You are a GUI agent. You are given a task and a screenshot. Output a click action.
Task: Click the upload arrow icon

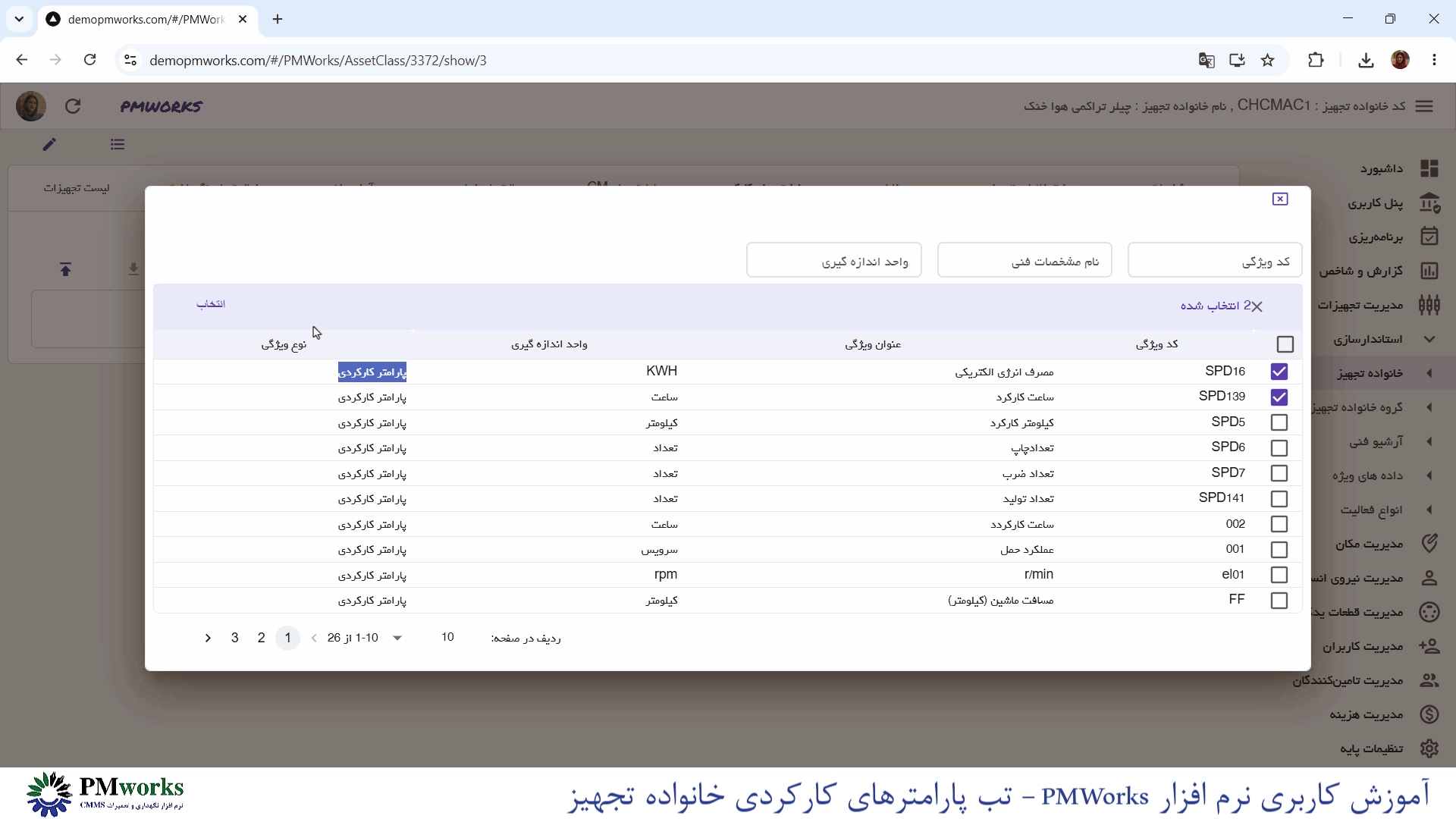pyautogui.click(x=66, y=269)
